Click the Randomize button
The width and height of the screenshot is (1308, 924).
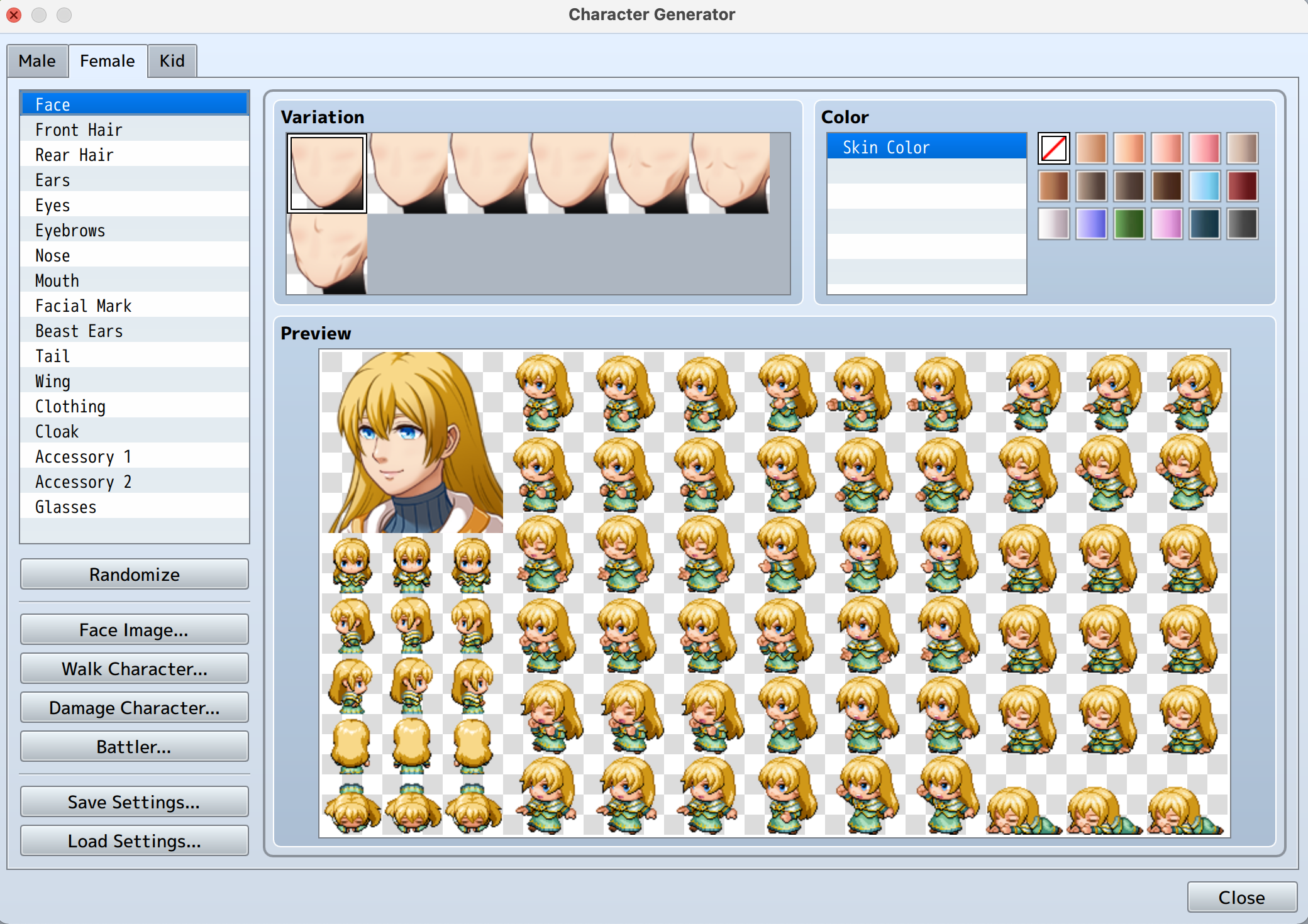coord(135,575)
